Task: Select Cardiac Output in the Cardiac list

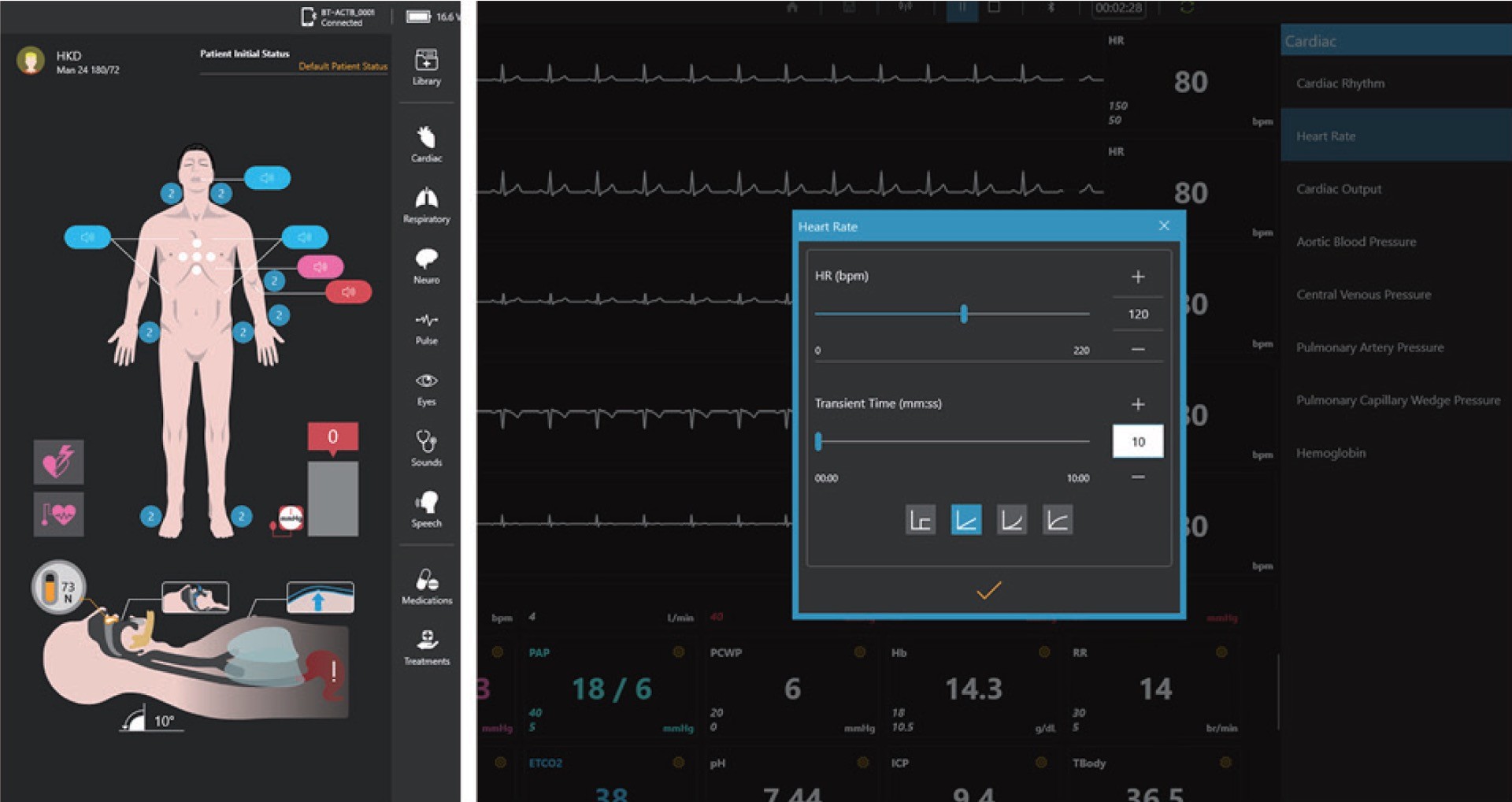Action: coord(1396,188)
